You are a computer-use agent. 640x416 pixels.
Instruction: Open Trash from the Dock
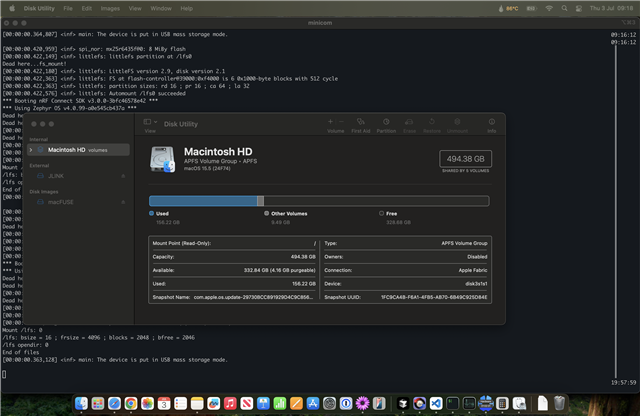point(559,403)
